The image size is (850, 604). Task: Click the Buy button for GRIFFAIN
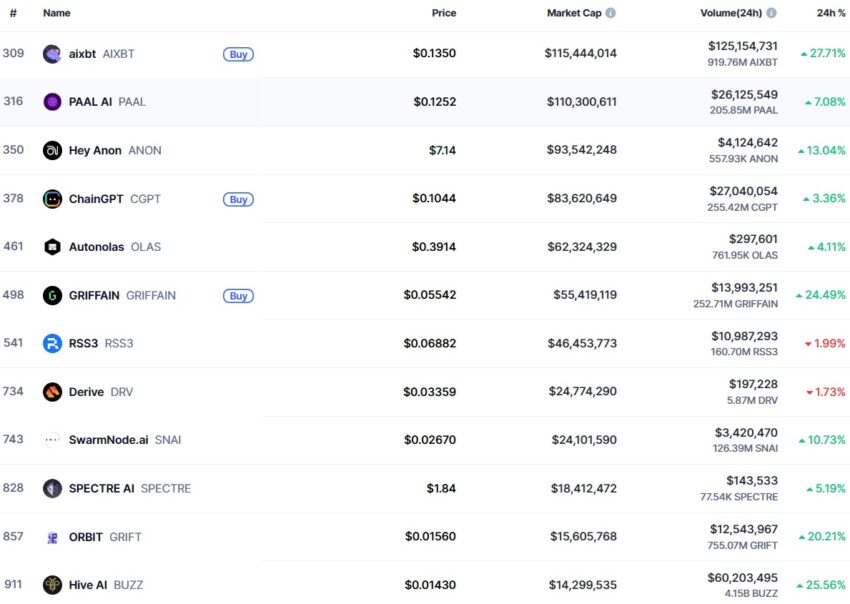tap(239, 296)
